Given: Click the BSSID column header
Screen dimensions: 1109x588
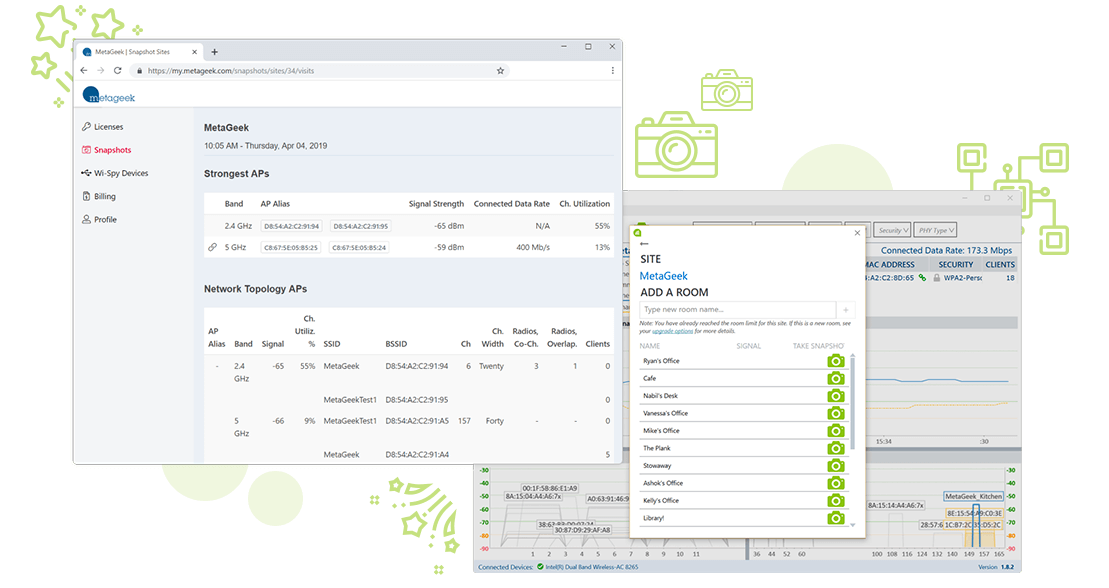Looking at the screenshot, I should pos(396,344).
